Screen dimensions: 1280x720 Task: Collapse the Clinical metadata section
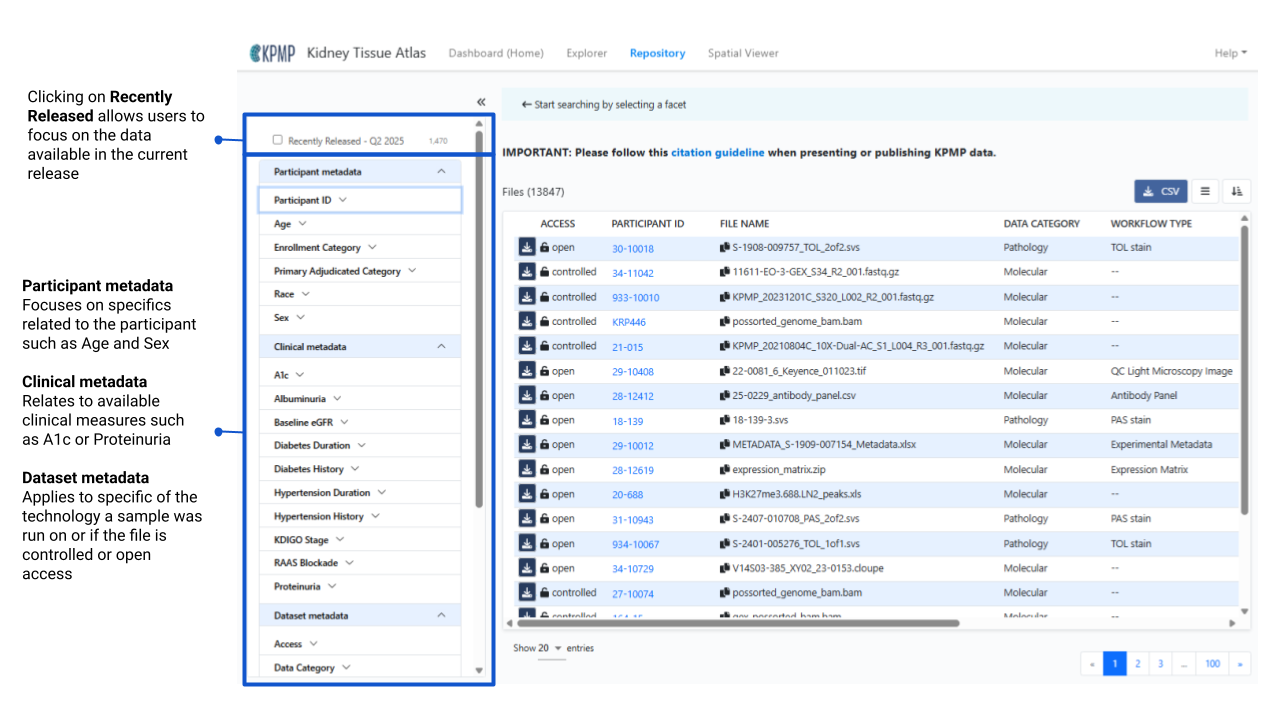pos(442,346)
